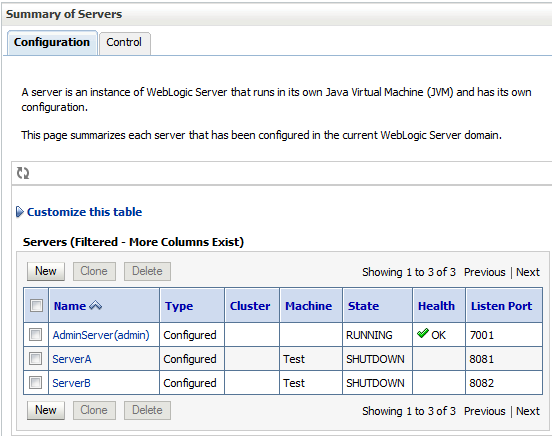Viewport: 552px width, 436px height.
Task: Open the Customize this table link
Action: (x=84, y=212)
